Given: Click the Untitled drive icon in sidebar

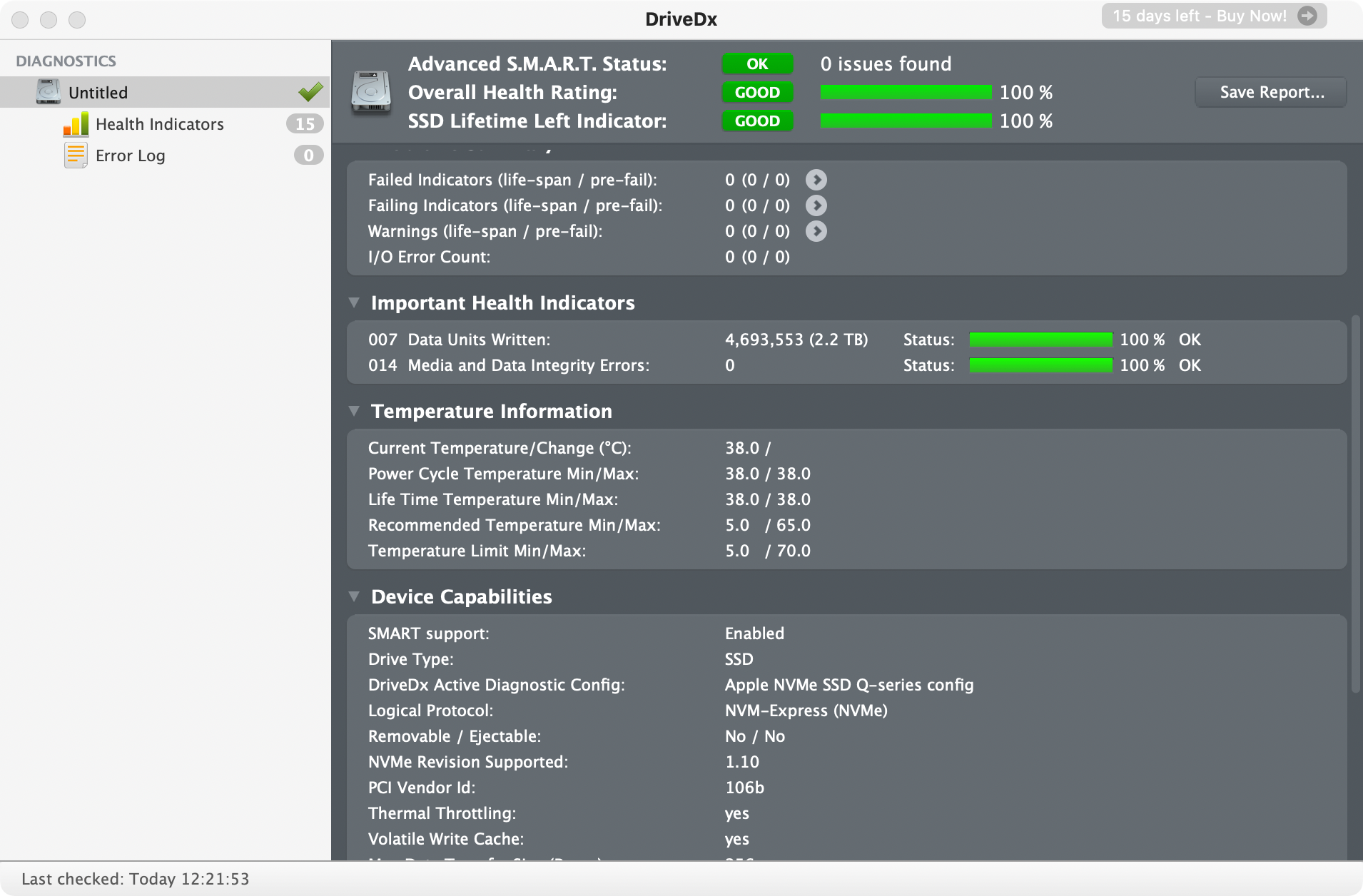Looking at the screenshot, I should coord(49,92).
